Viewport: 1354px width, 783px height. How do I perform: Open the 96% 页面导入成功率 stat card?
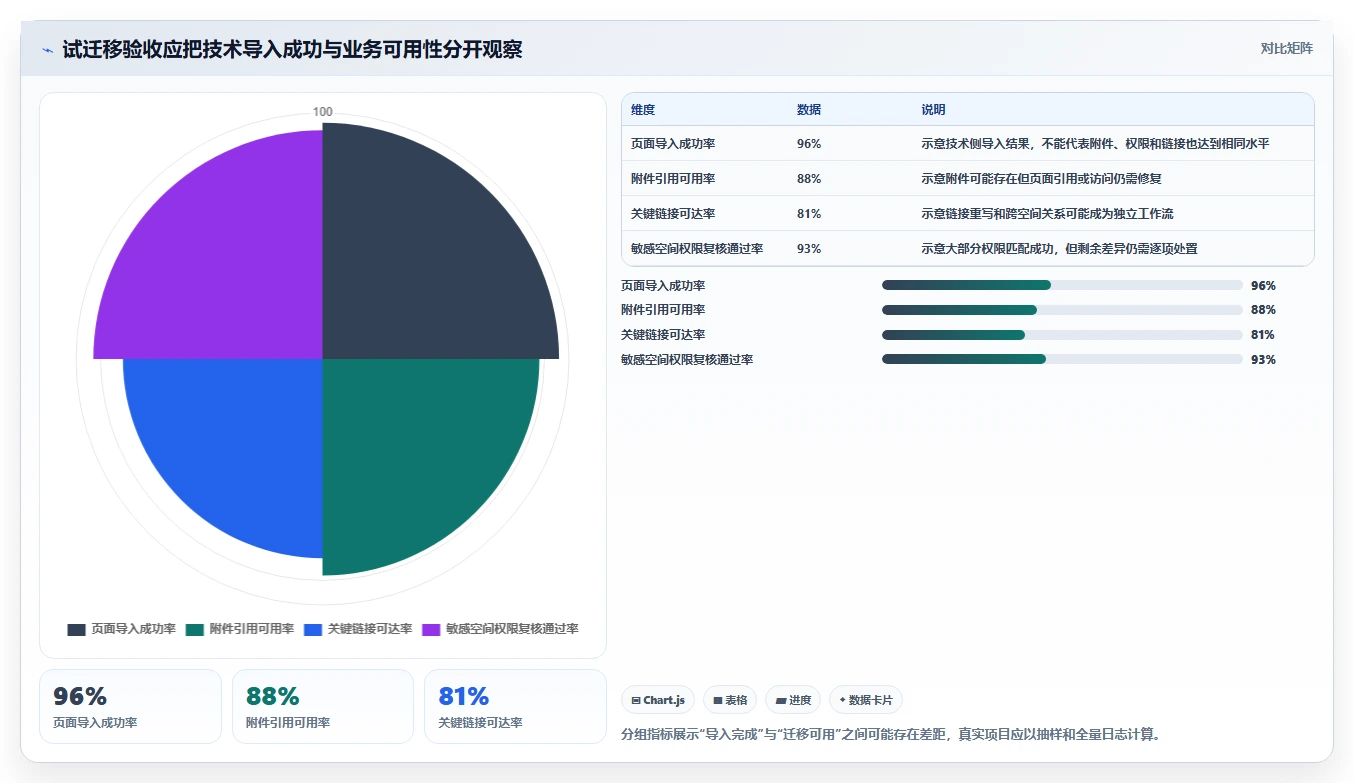pos(130,707)
